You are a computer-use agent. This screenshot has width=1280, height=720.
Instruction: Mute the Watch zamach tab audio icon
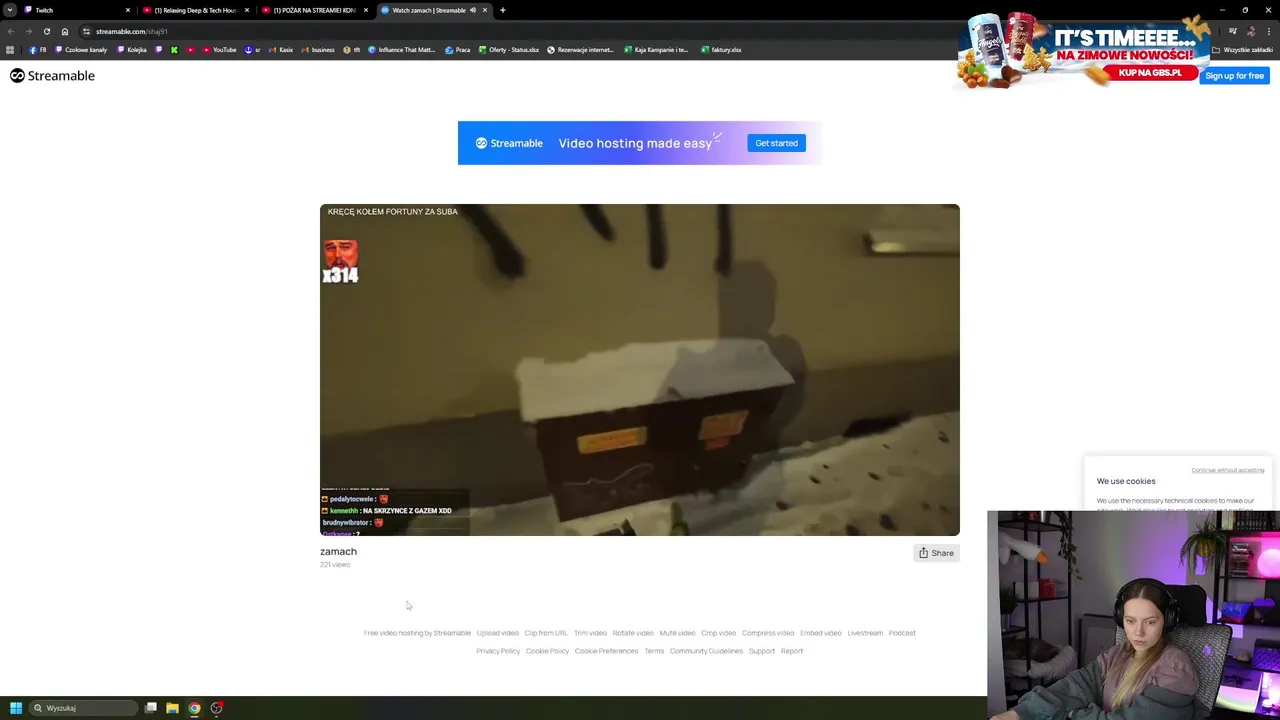pyautogui.click(x=473, y=10)
